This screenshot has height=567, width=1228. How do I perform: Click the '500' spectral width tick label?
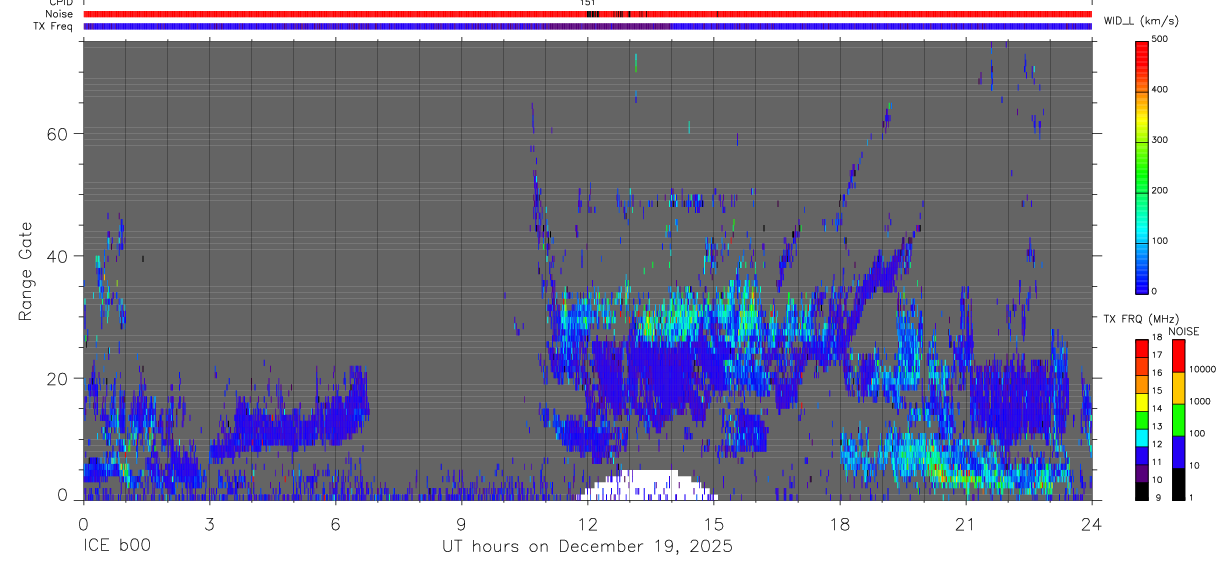[1160, 39]
